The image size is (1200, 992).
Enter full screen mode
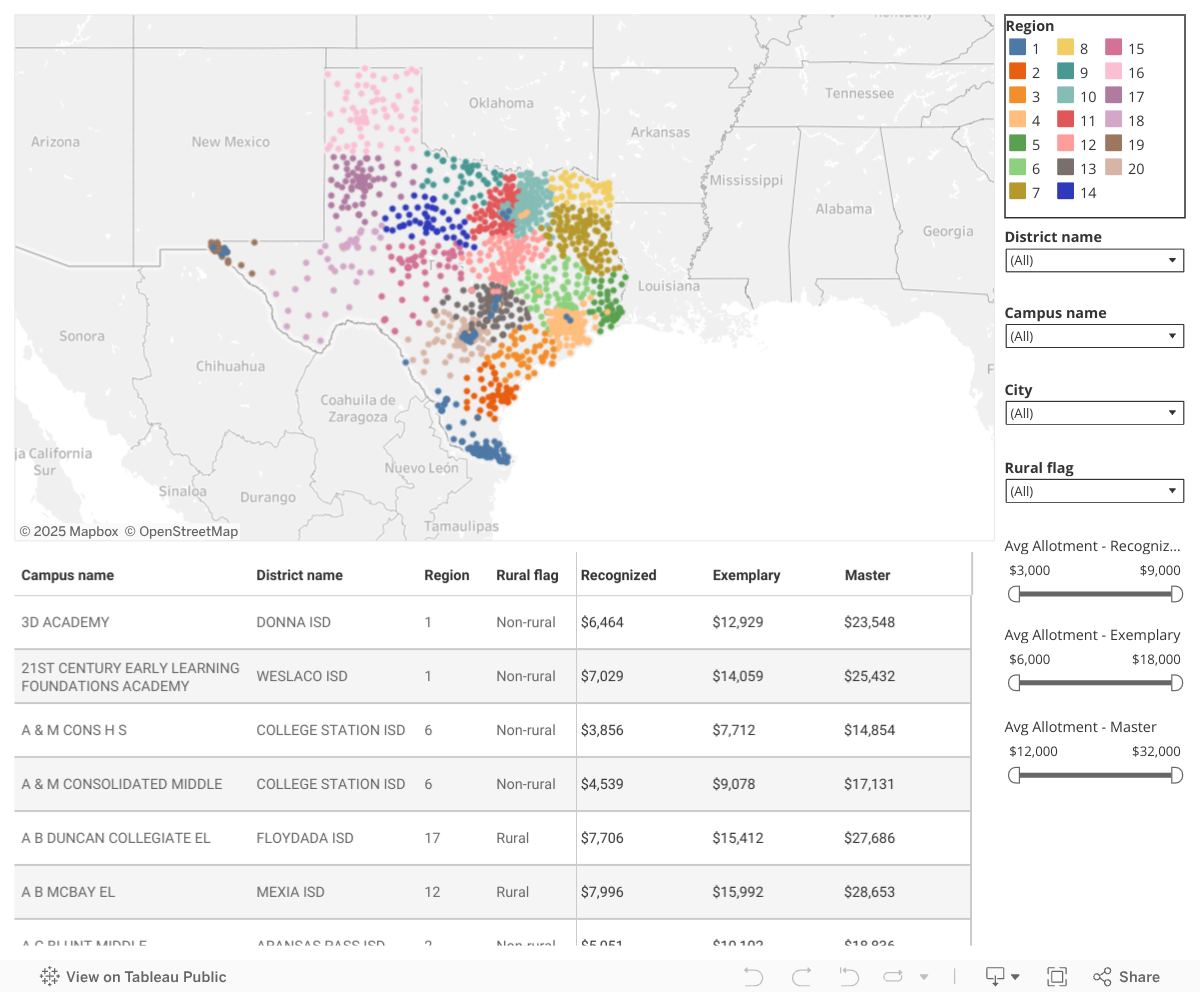1056,977
